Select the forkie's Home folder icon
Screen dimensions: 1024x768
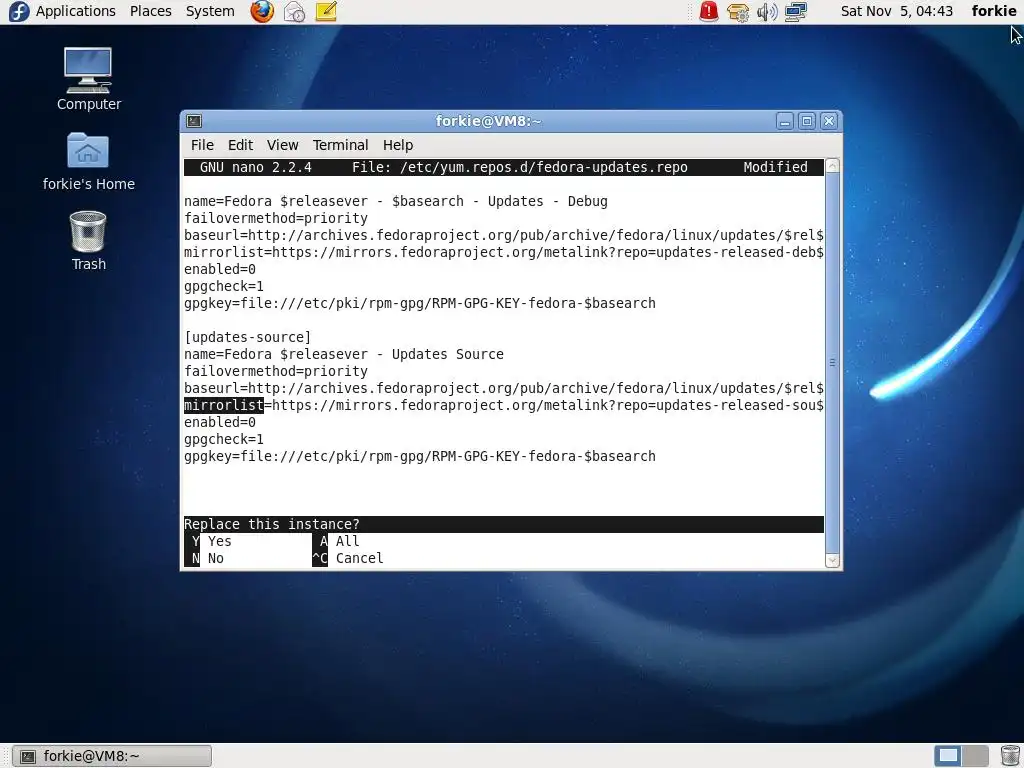88,162
